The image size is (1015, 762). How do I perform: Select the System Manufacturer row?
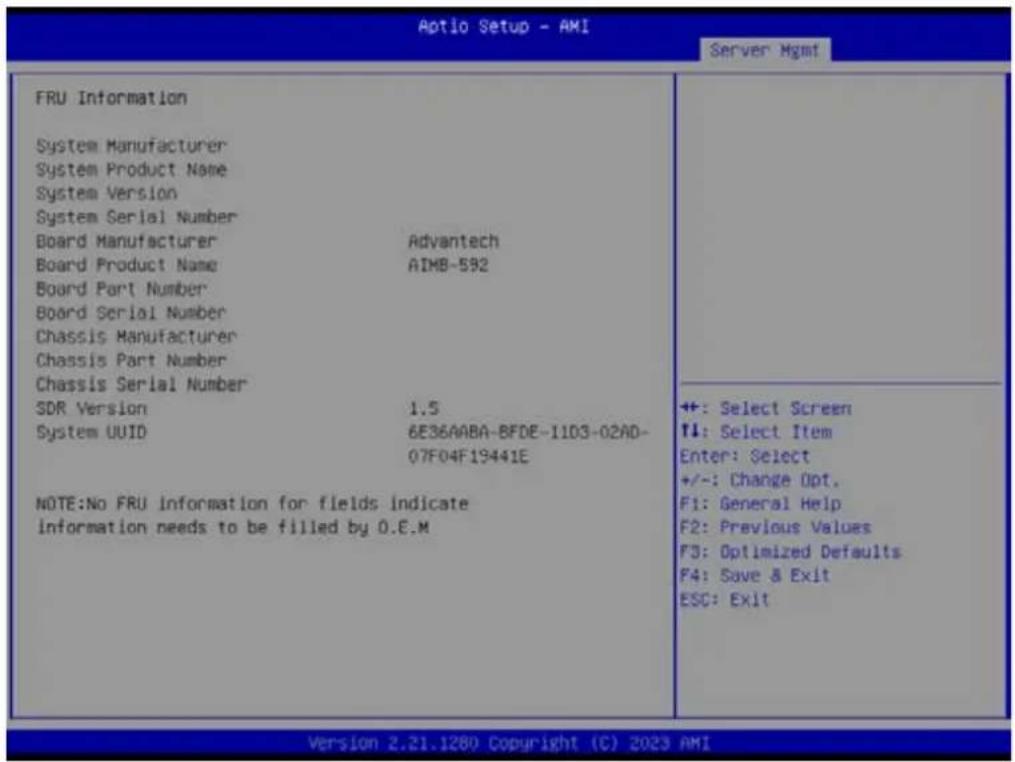coord(131,146)
